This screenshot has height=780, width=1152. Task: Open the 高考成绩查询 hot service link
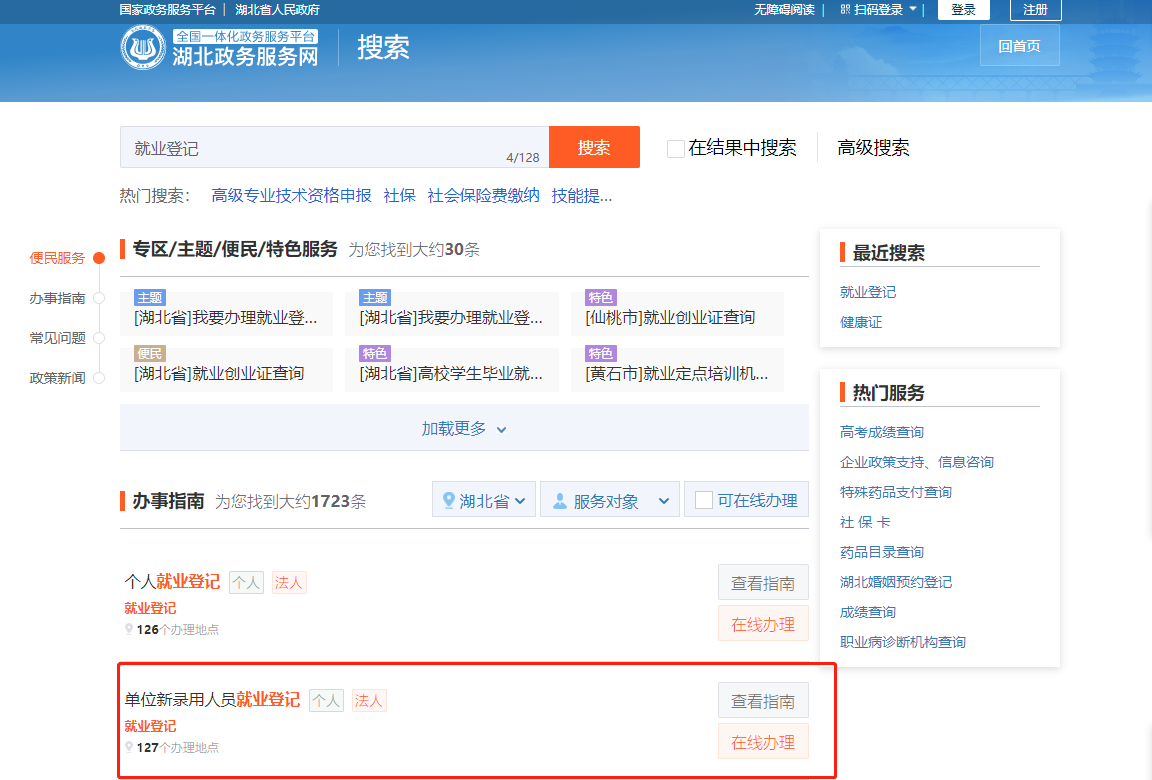[x=881, y=432]
